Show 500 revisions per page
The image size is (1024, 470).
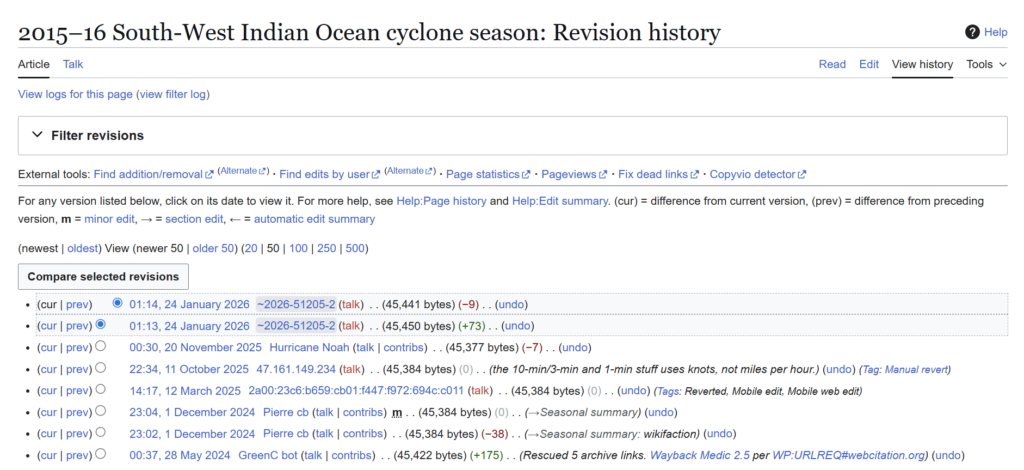click(x=357, y=248)
